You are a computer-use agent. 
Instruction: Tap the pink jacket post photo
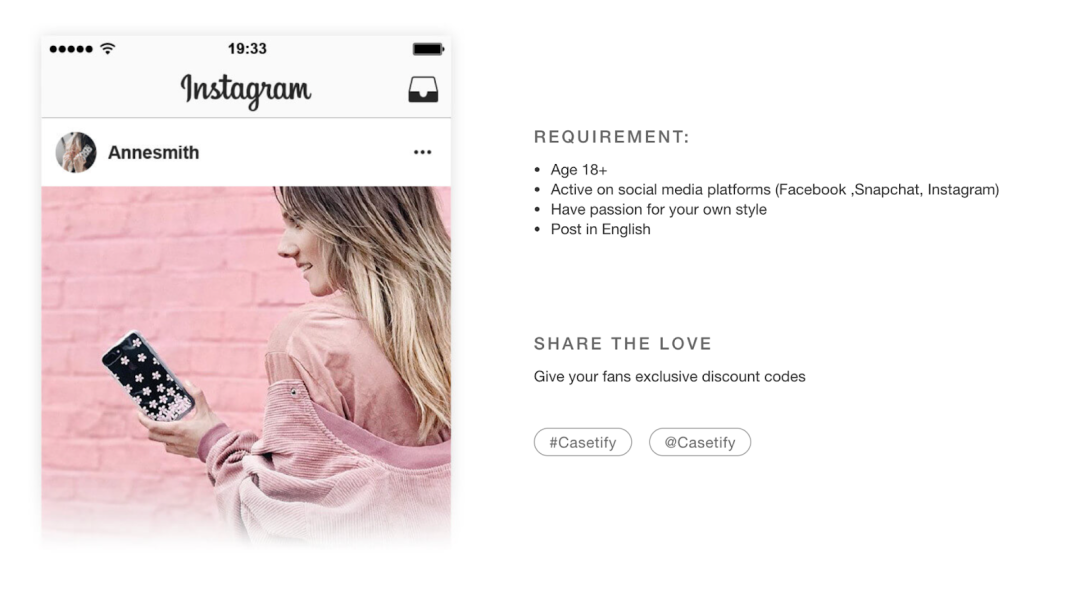pyautogui.click(x=246, y=366)
